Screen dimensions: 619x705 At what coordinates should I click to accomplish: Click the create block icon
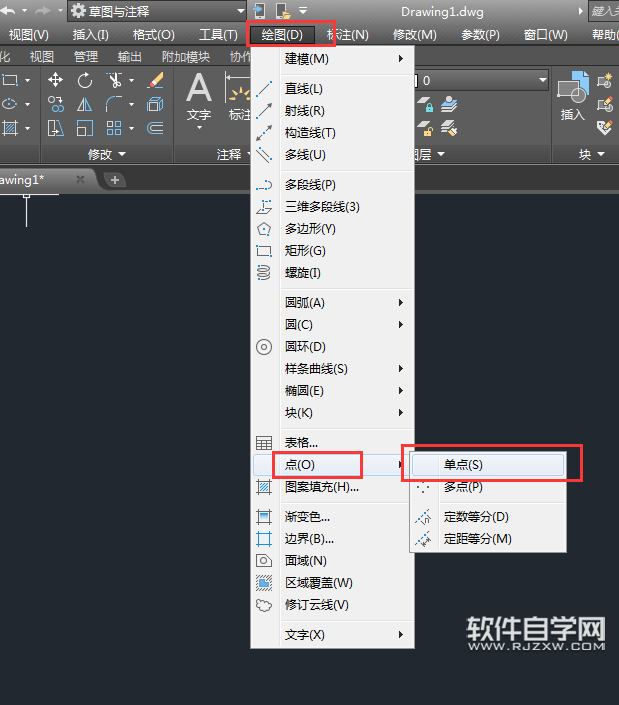coord(605,80)
